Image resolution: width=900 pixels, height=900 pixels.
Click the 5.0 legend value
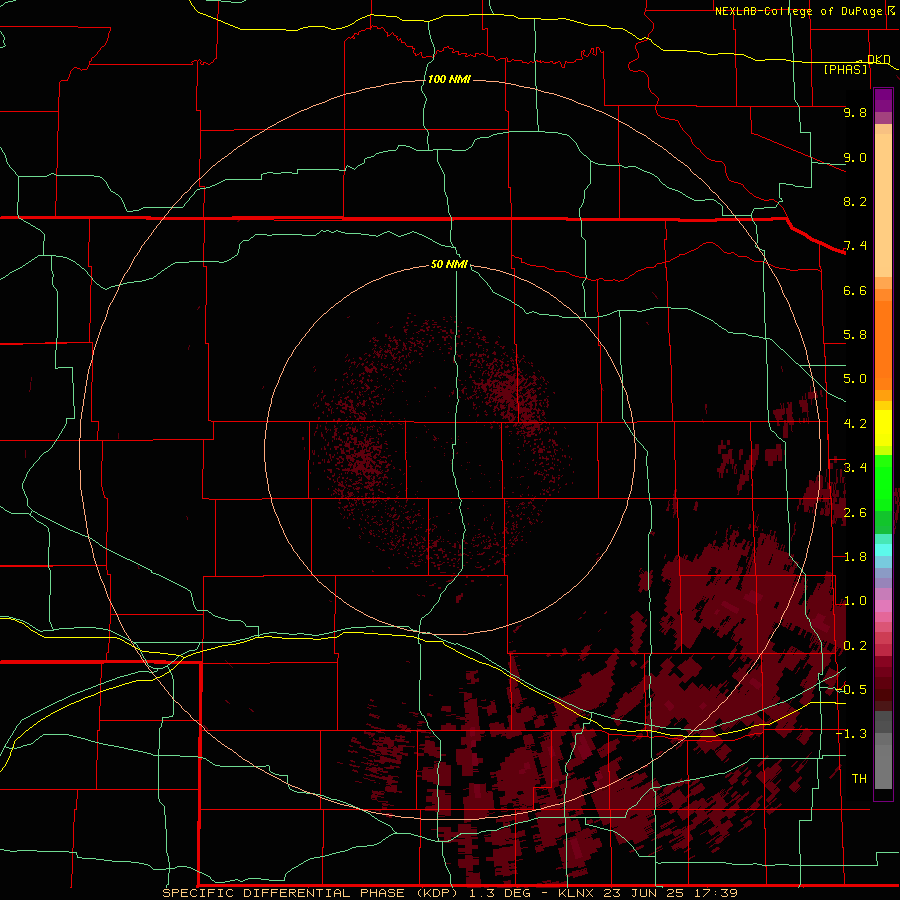click(855, 379)
